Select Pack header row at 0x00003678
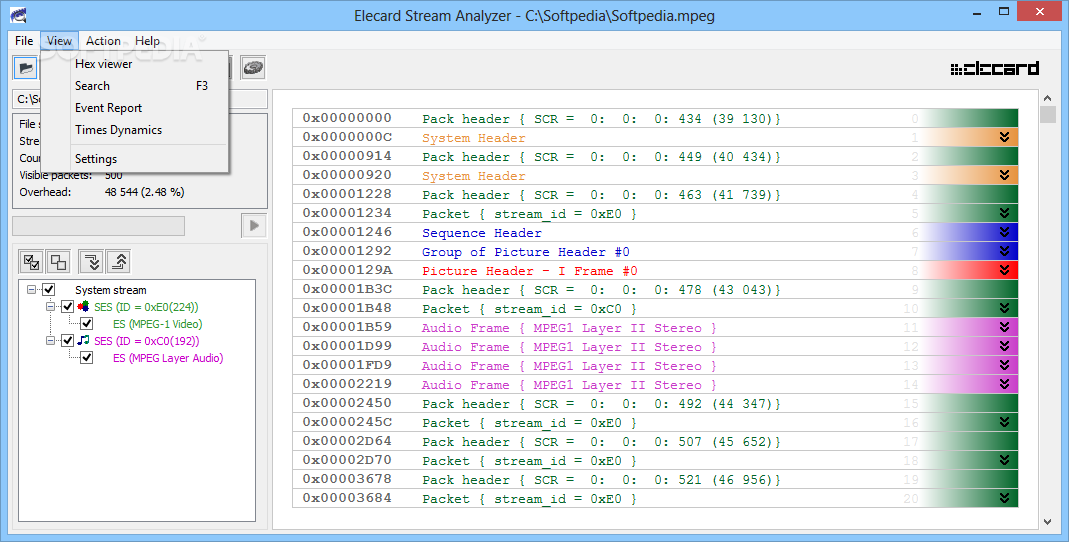 point(654,480)
